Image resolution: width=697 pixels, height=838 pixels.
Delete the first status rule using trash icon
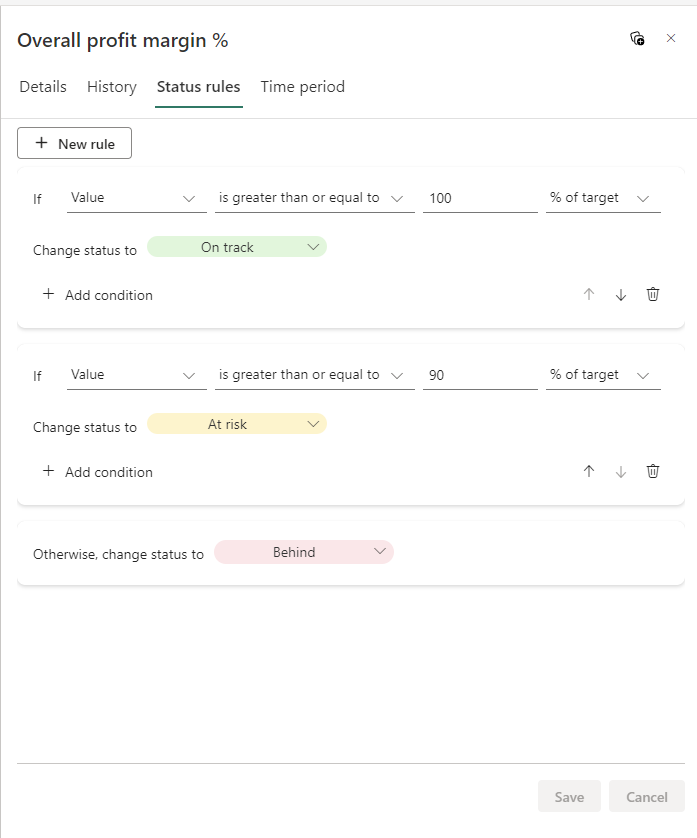point(653,294)
